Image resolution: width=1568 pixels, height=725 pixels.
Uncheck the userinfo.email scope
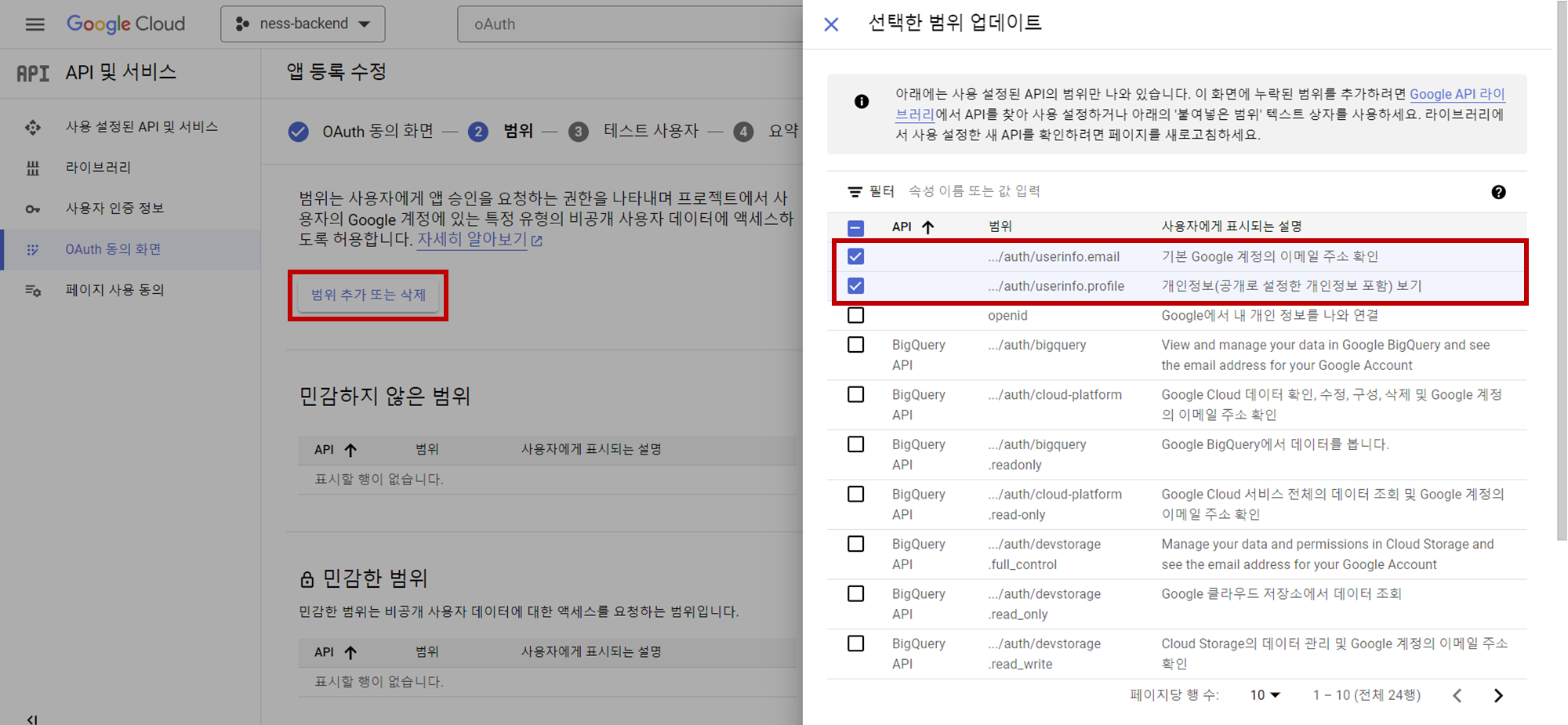coord(855,256)
